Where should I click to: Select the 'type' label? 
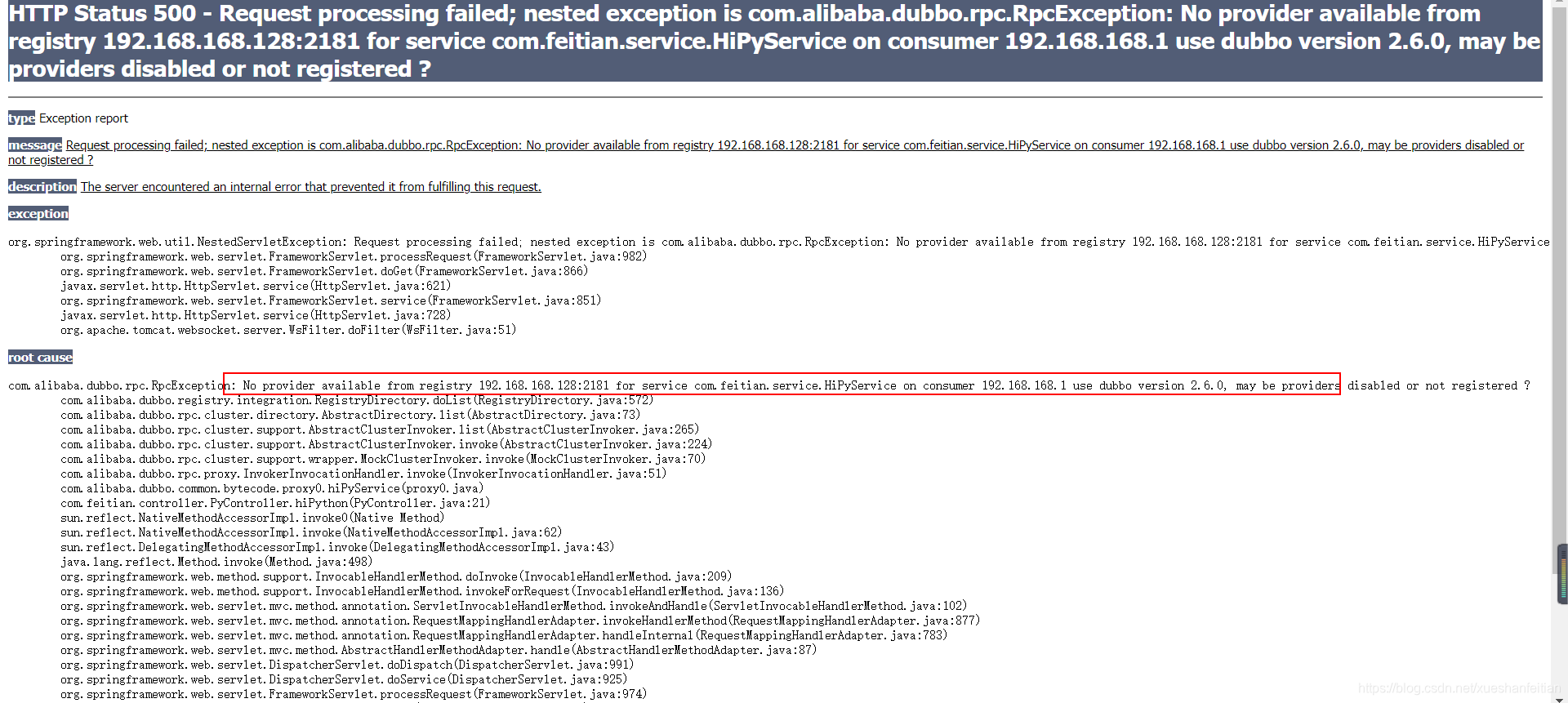coord(21,118)
